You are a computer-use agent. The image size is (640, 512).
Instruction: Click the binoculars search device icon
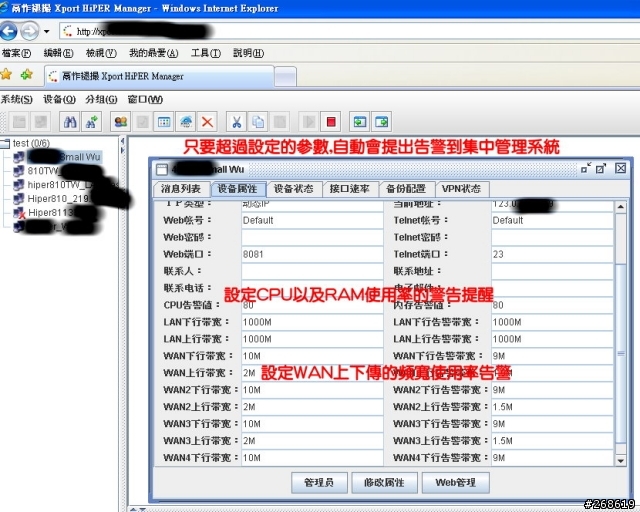(70, 122)
